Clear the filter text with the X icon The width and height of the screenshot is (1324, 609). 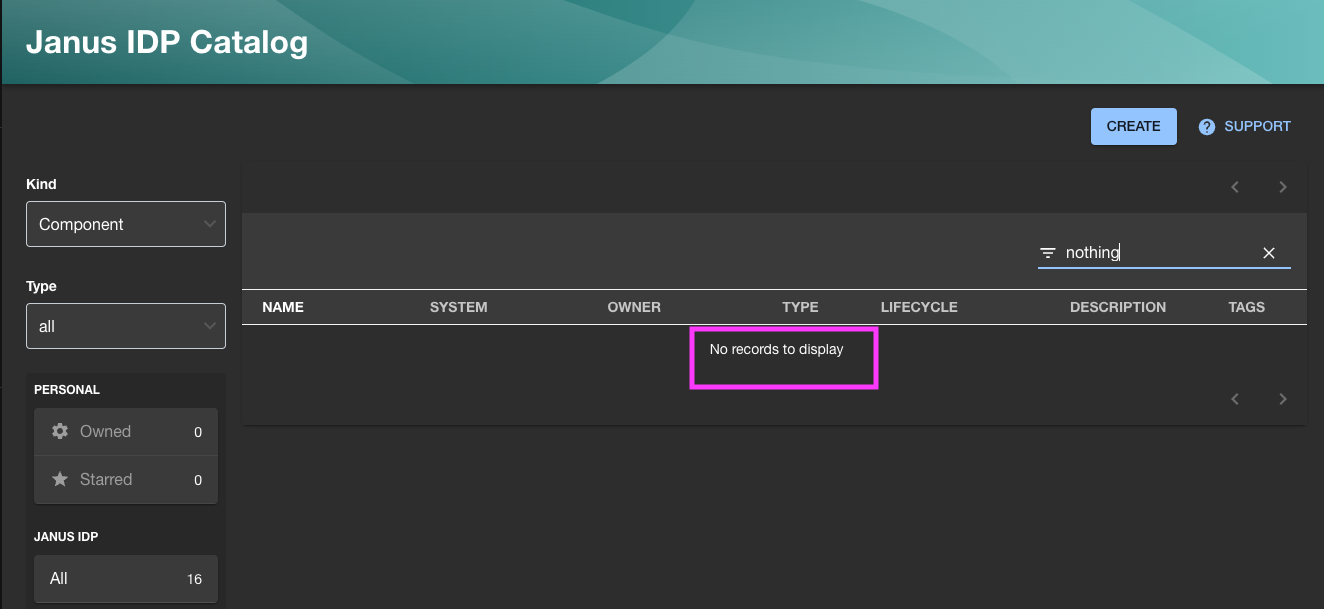[x=1269, y=253]
